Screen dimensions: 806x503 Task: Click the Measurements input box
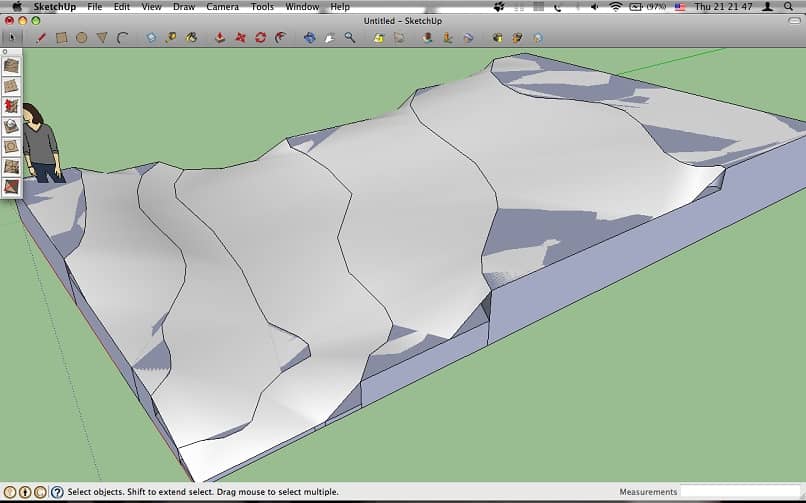(x=741, y=492)
